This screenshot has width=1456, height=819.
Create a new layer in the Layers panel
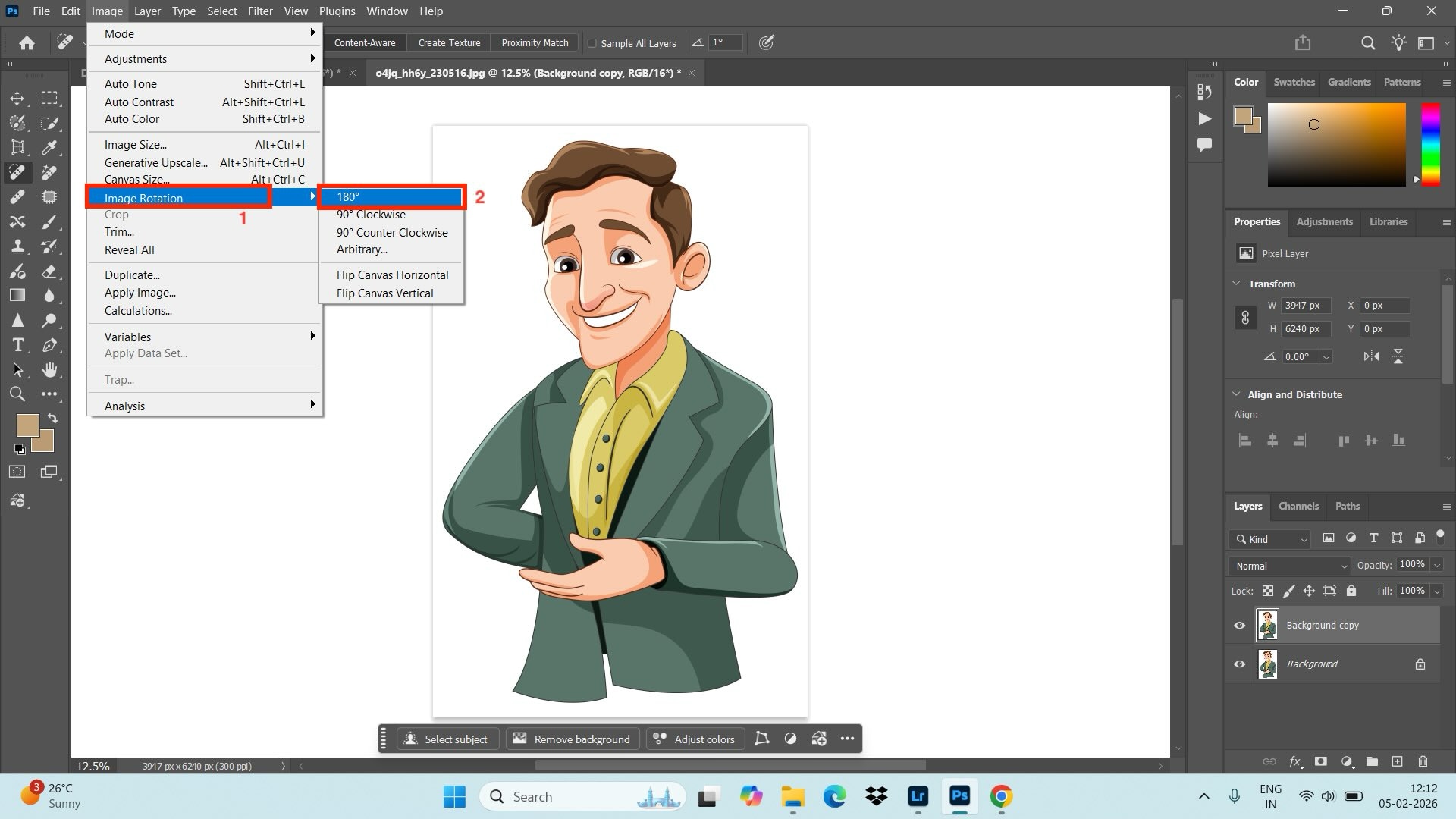[1398, 761]
